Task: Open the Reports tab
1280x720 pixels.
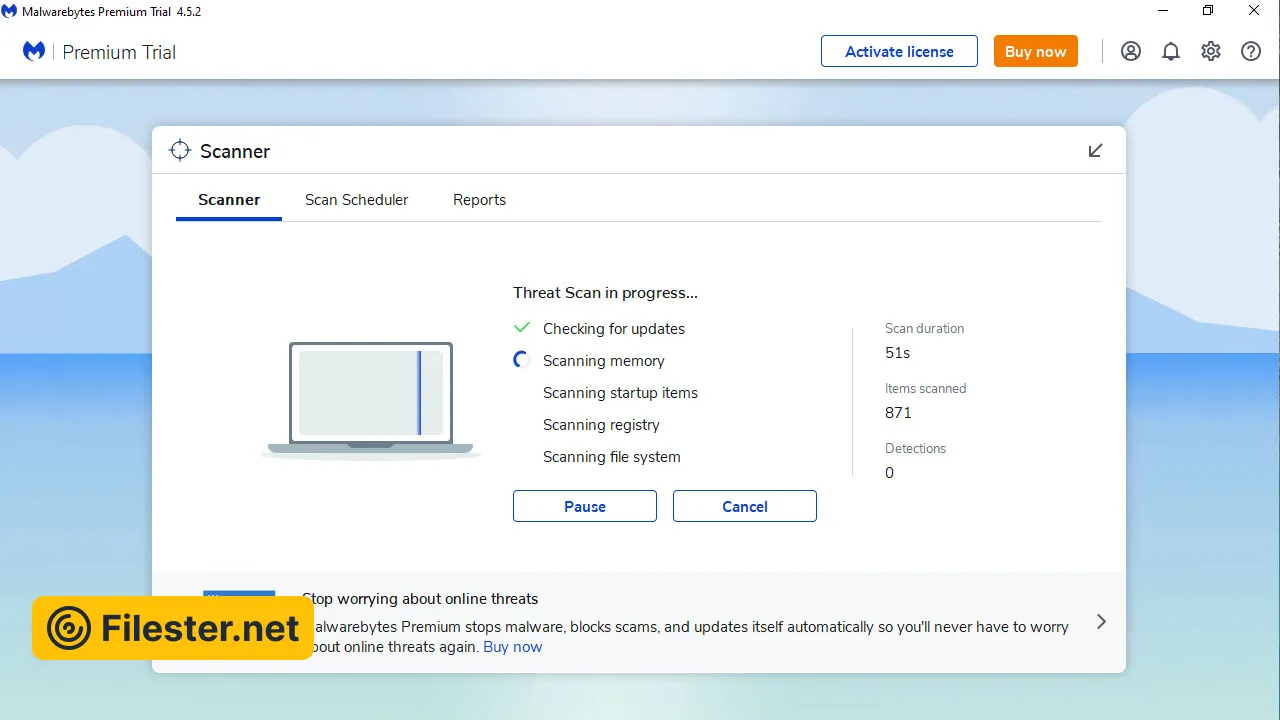Action: click(x=479, y=200)
